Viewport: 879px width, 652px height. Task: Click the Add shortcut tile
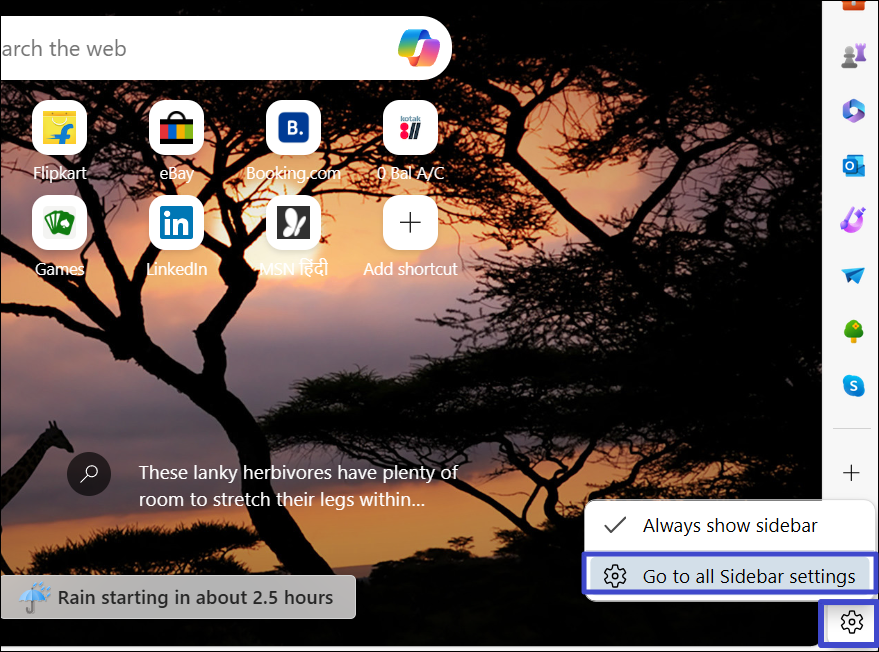coord(410,223)
